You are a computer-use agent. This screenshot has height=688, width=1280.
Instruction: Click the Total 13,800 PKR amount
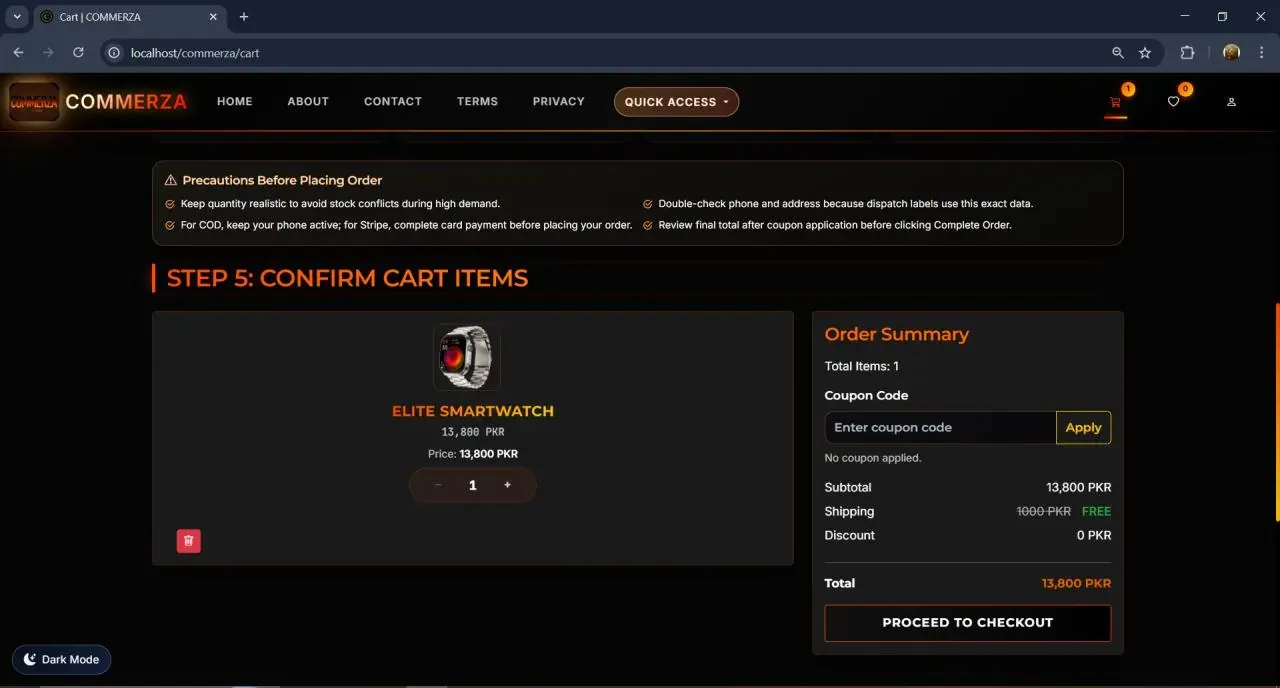pyautogui.click(x=1076, y=584)
